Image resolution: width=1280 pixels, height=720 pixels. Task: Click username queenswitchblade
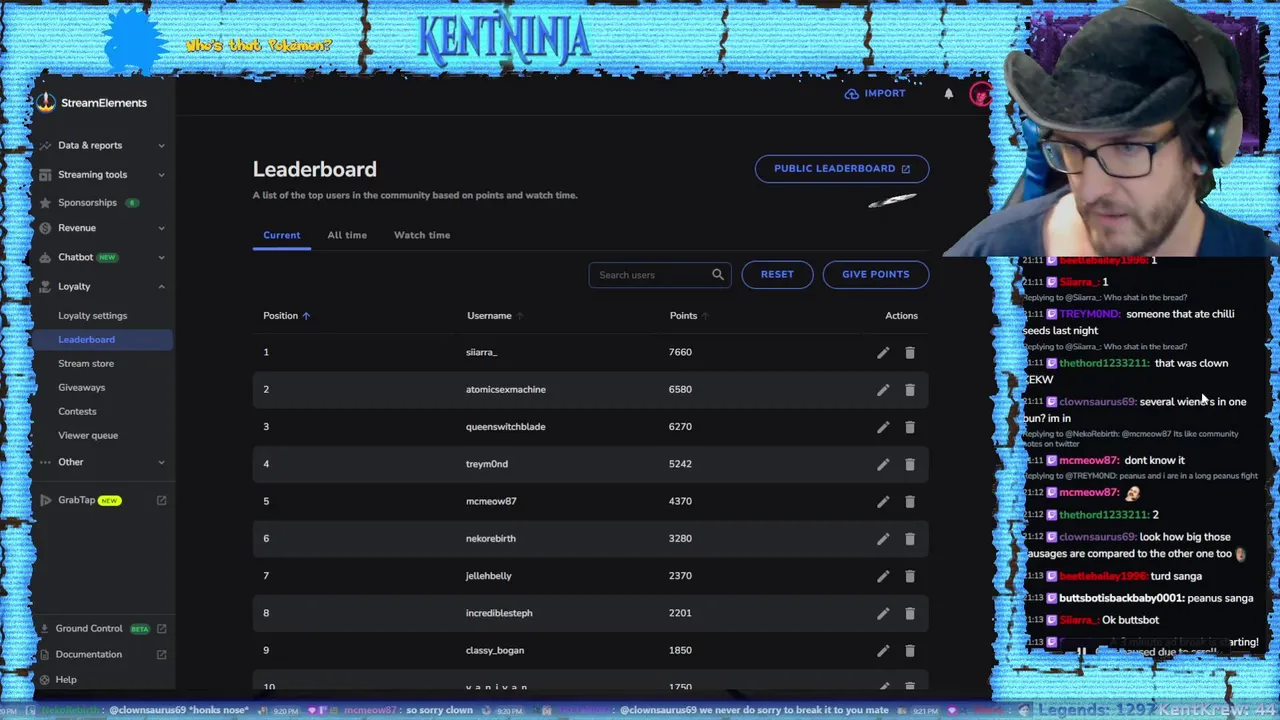pyautogui.click(x=505, y=426)
